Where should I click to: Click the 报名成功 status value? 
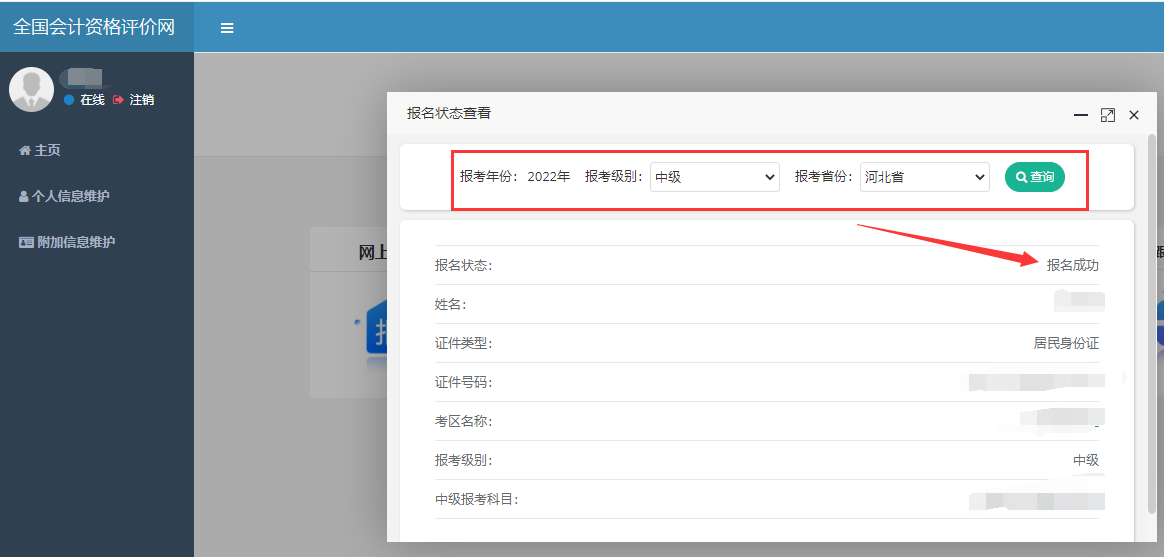(x=1073, y=265)
